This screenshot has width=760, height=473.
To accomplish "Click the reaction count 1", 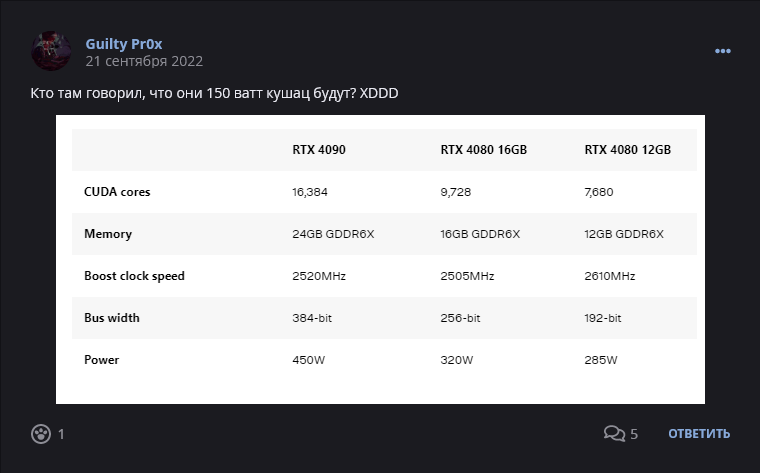I will click(x=61, y=434).
